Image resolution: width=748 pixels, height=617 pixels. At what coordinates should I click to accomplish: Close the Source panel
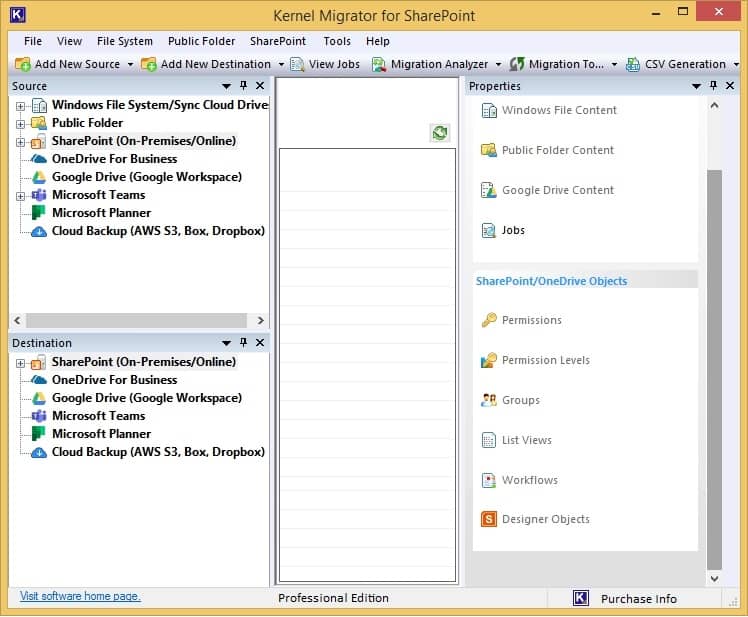[x=260, y=86]
